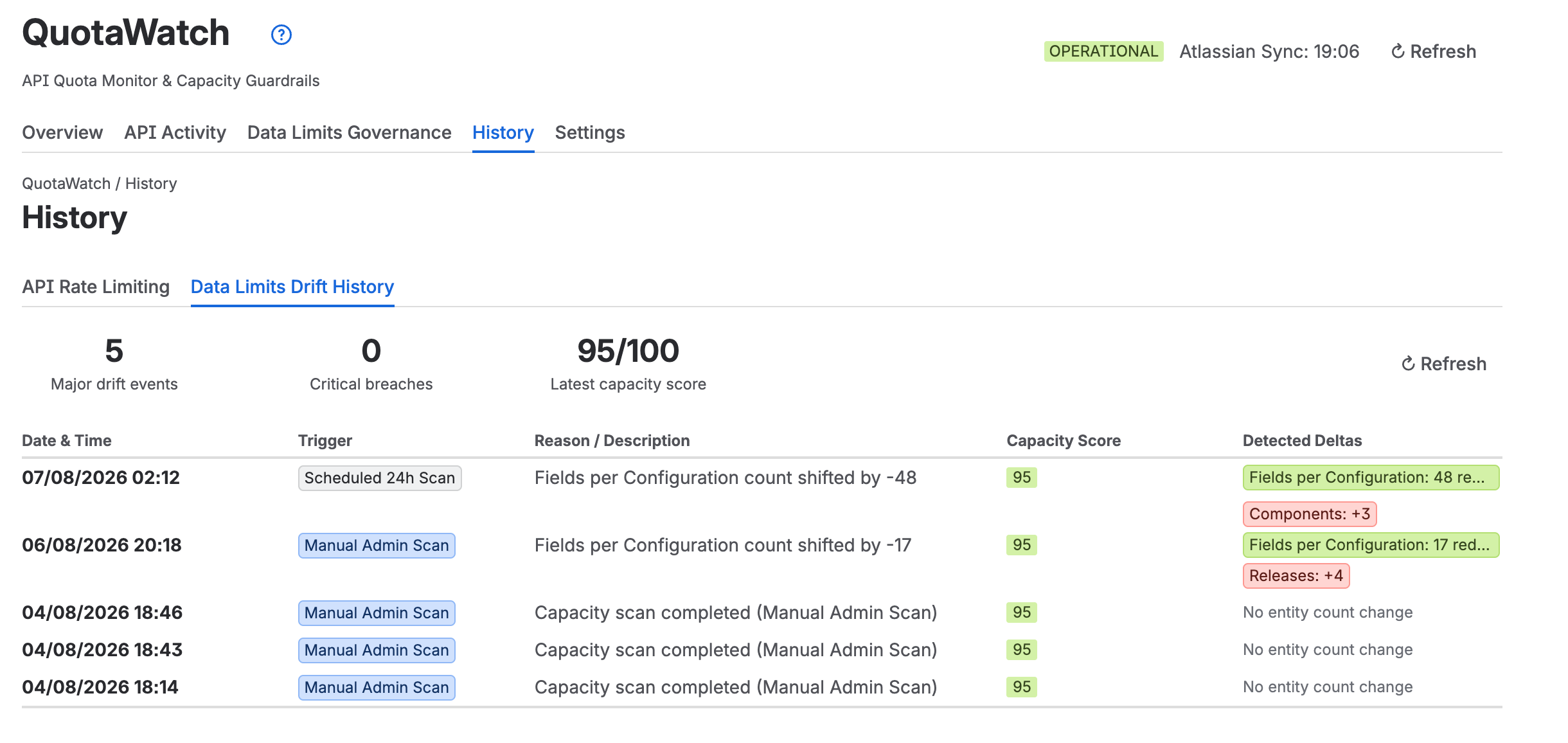Screen dimensions: 1568x743
Task: Click the Components: +3 delta badge
Action: [x=1310, y=514]
